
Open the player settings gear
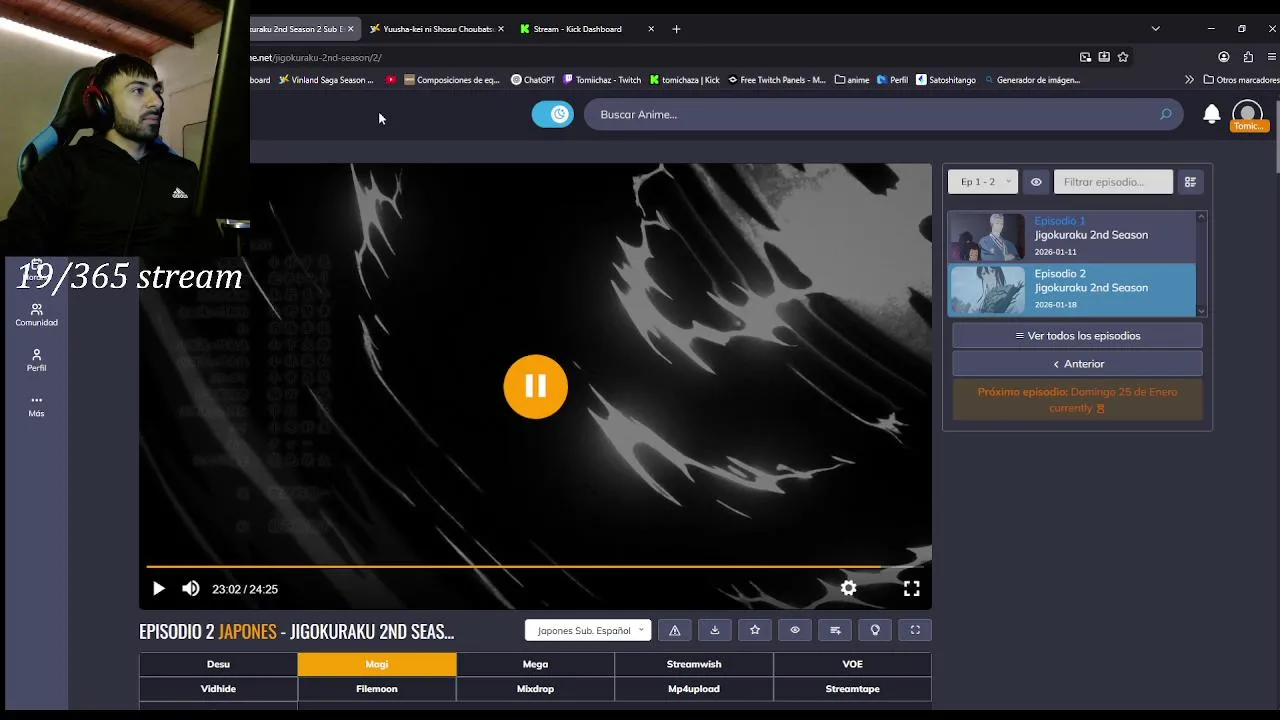pyautogui.click(x=848, y=589)
